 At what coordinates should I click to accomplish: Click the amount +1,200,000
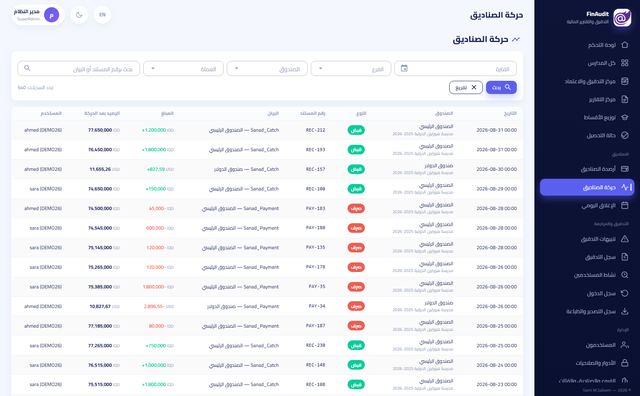tap(154, 130)
